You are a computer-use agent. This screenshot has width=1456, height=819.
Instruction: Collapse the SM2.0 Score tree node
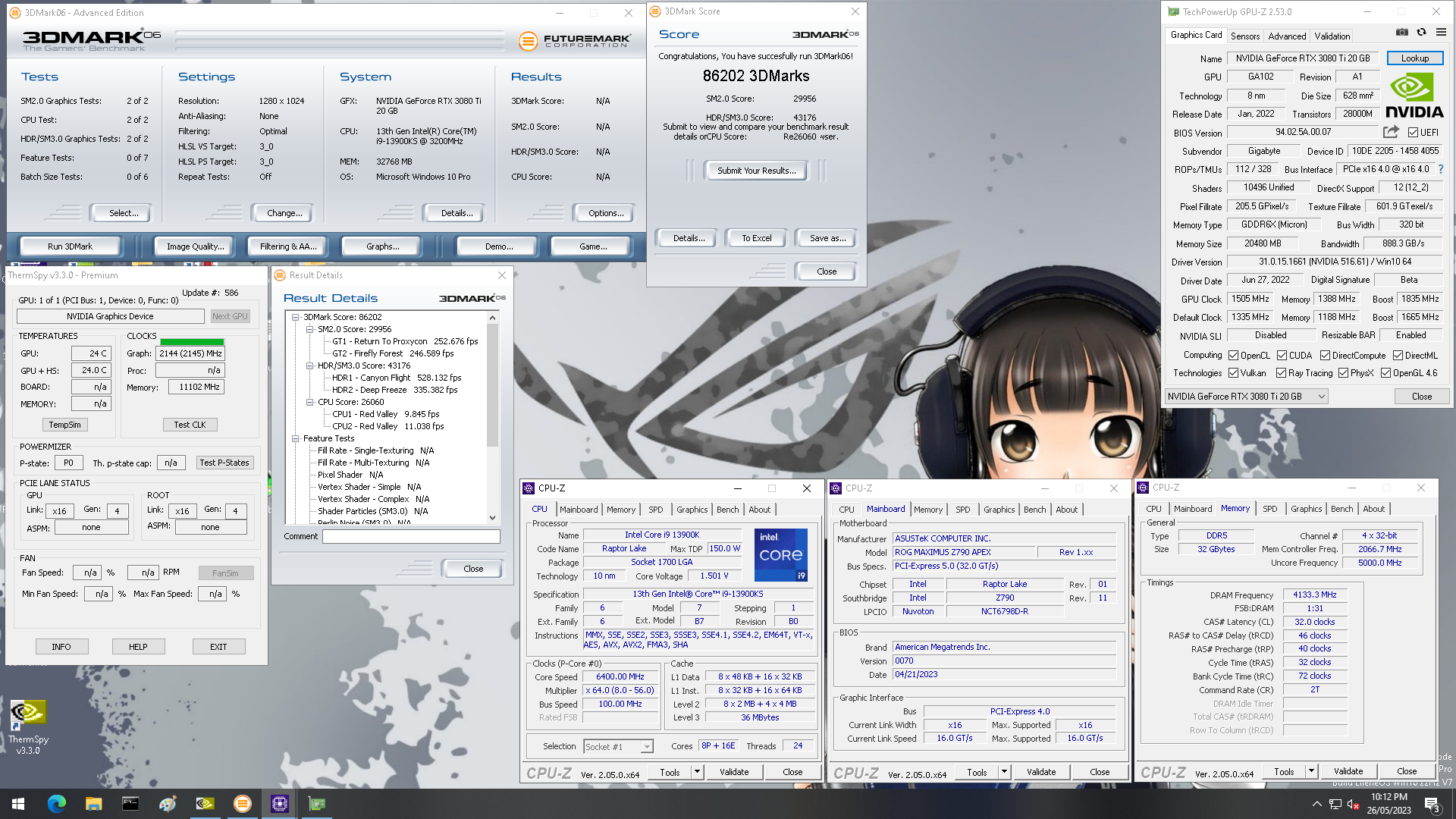pos(309,329)
